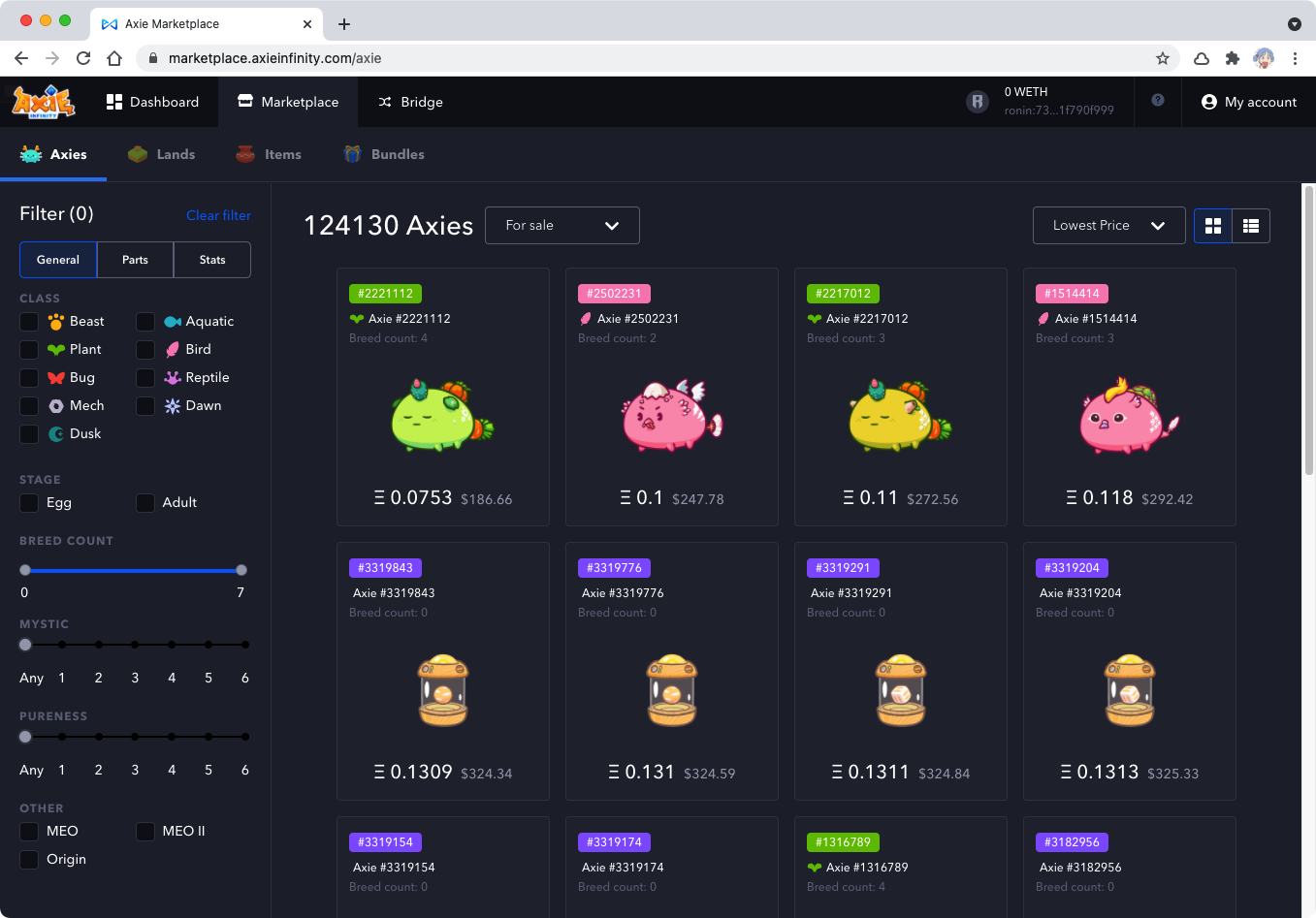Go to browser home page
Viewport: 1316px width, 918px height.
114,58
